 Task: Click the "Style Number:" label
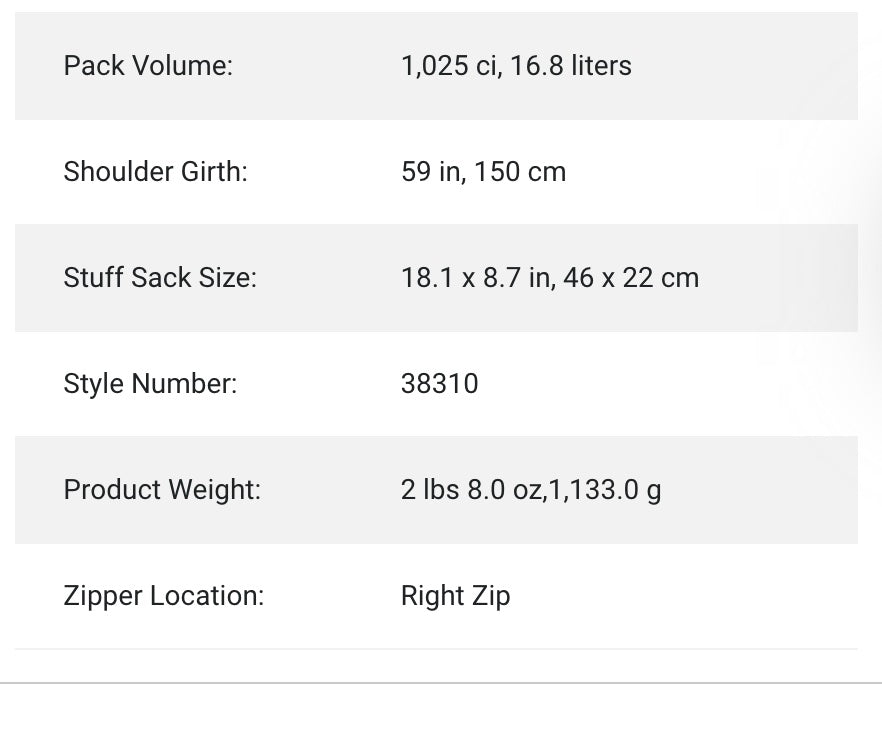pos(150,384)
